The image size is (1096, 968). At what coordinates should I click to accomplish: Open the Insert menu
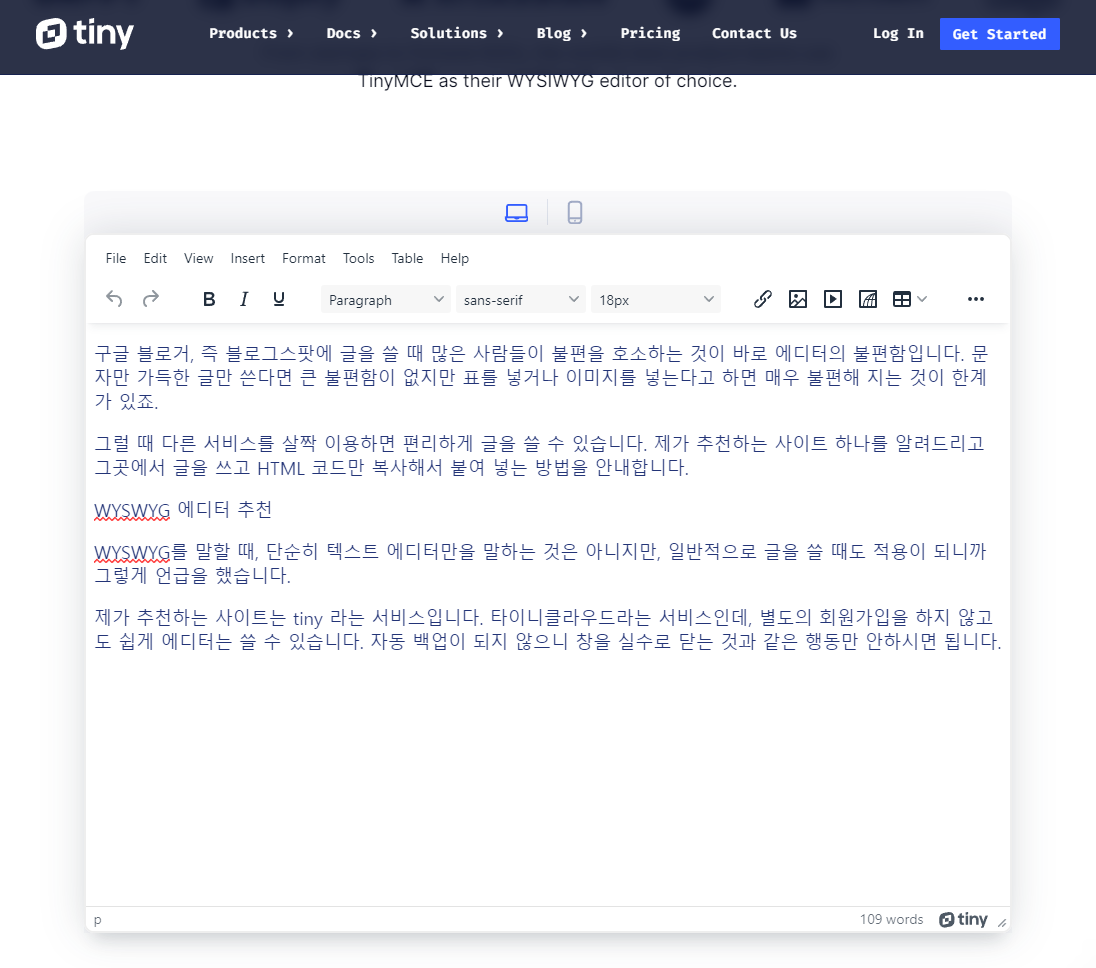click(x=247, y=259)
